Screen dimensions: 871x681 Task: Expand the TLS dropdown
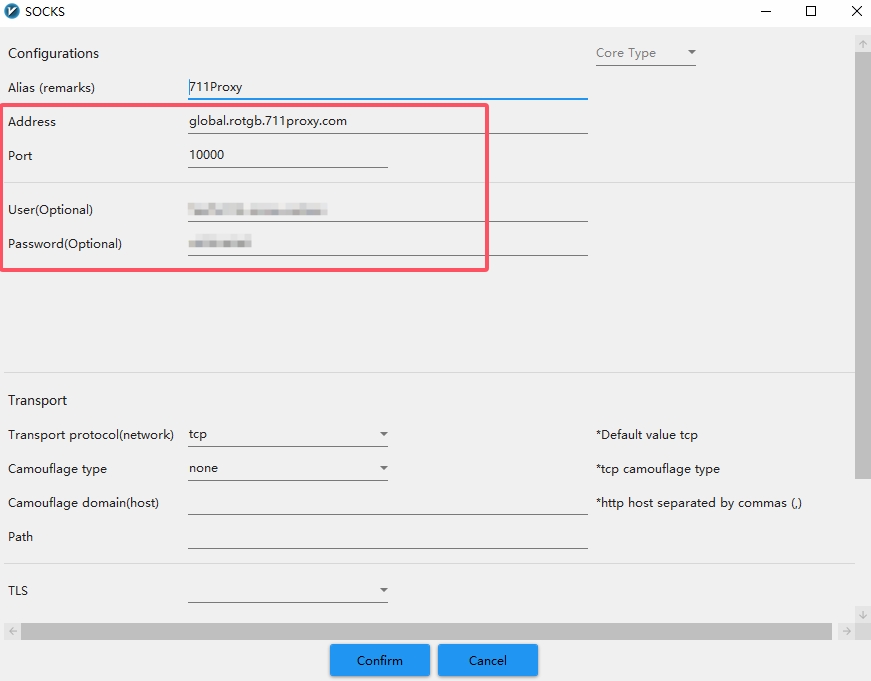coord(287,591)
